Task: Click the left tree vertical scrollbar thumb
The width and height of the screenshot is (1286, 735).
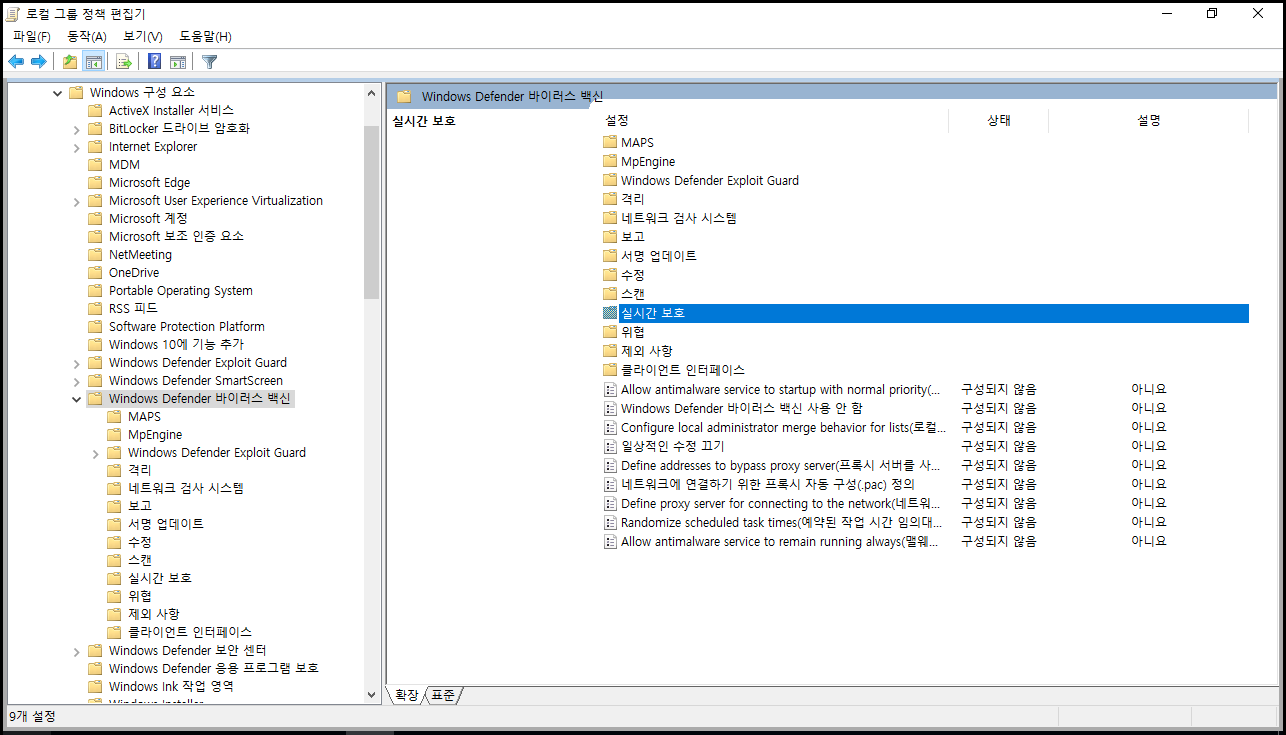Action: tap(372, 212)
